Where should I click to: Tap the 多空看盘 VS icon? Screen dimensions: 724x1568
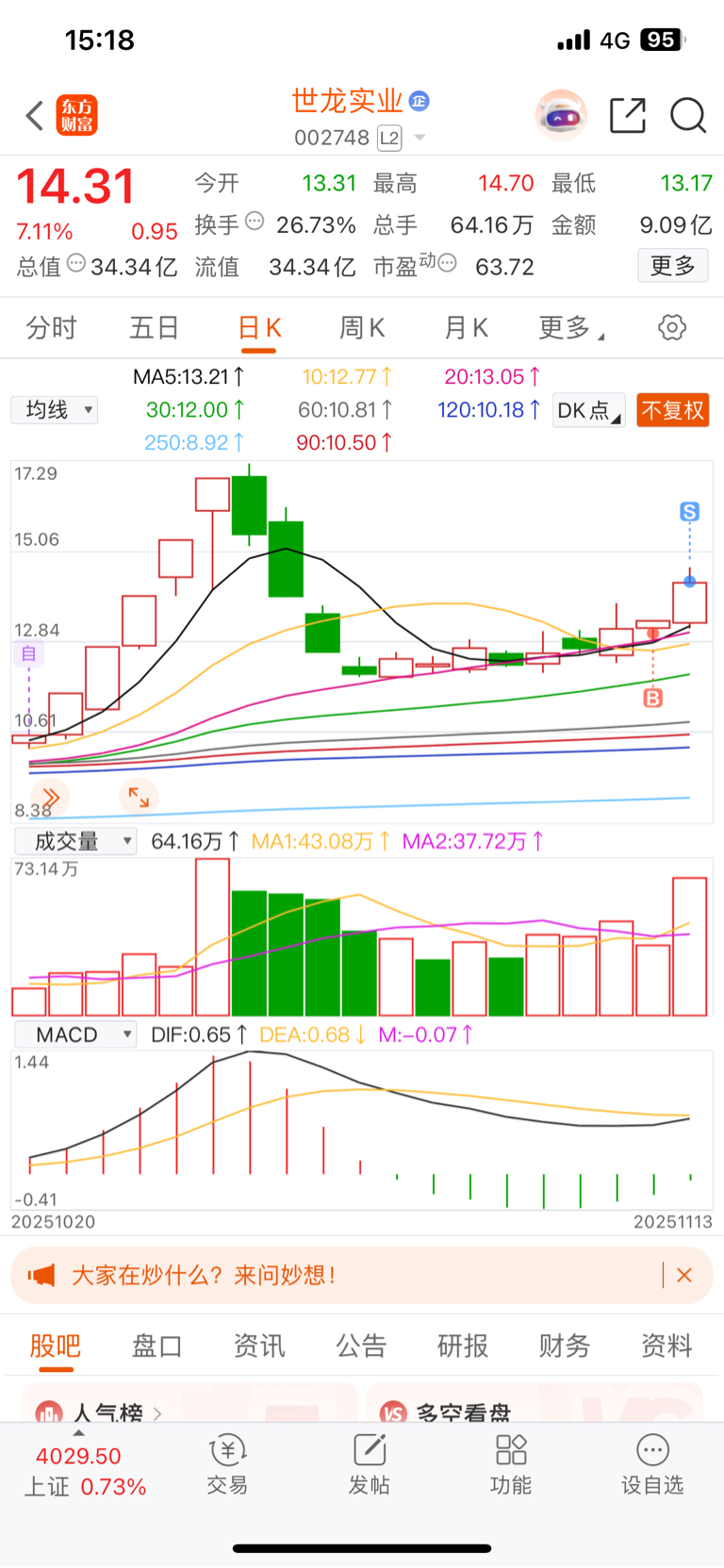coord(393,1412)
